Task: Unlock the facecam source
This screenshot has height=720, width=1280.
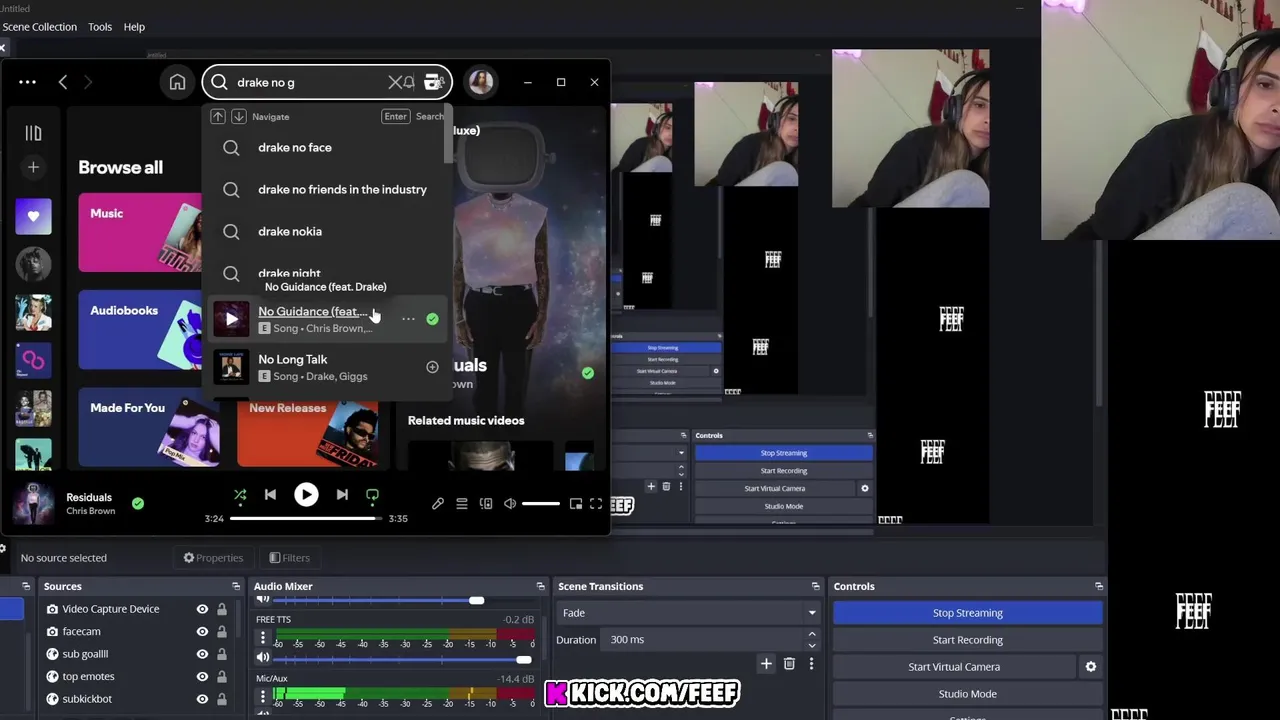Action: click(222, 632)
